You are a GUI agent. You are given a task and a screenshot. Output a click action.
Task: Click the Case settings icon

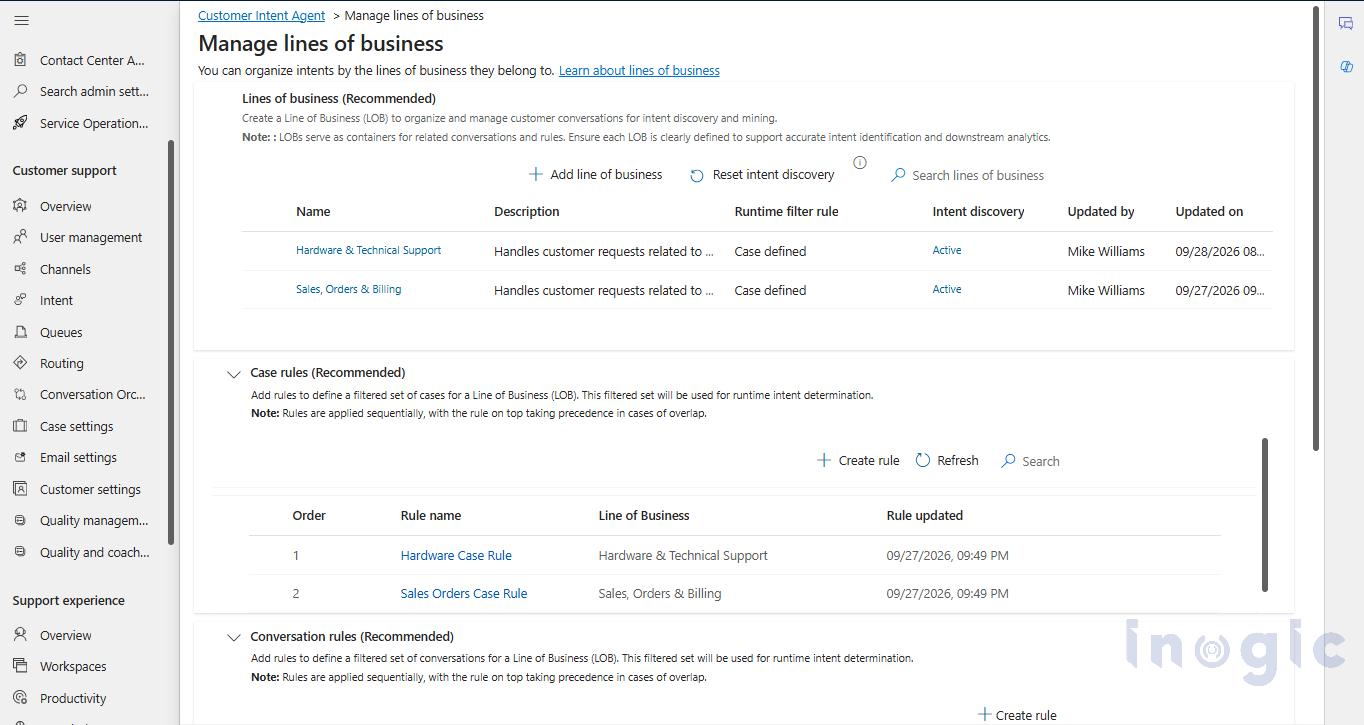click(x=20, y=426)
